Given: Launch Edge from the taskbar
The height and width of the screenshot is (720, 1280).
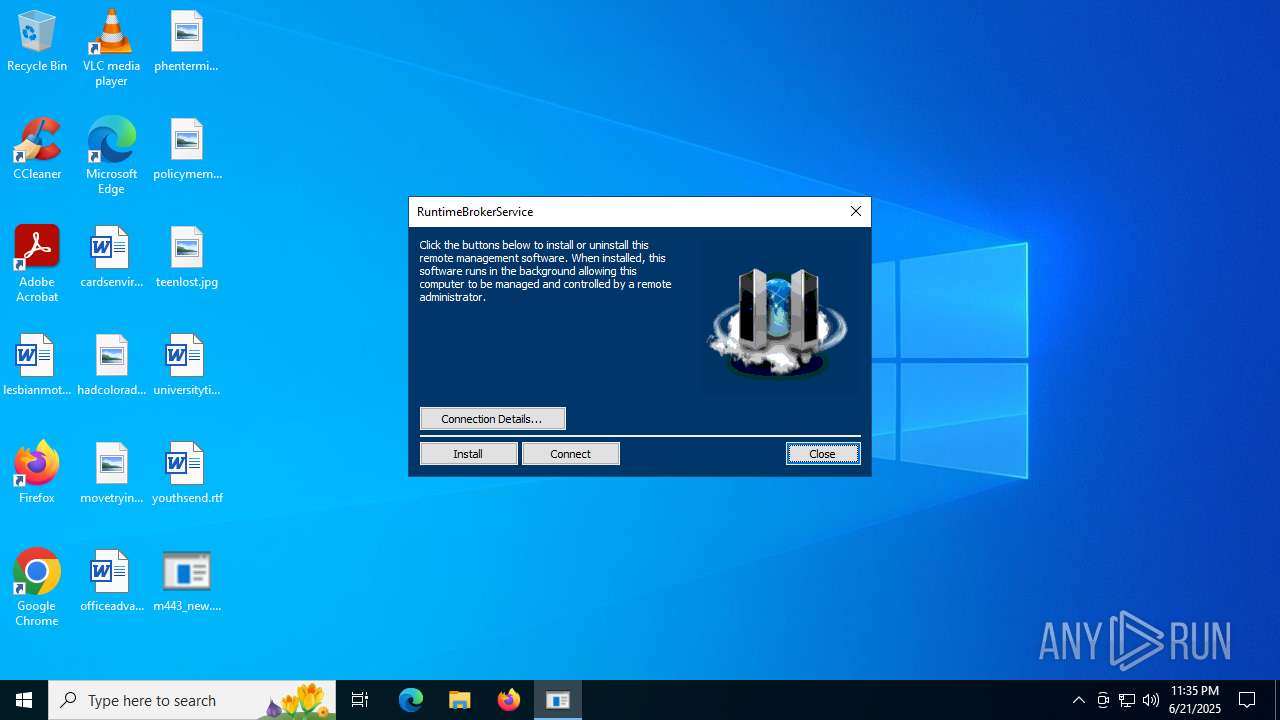Looking at the screenshot, I should coord(411,700).
